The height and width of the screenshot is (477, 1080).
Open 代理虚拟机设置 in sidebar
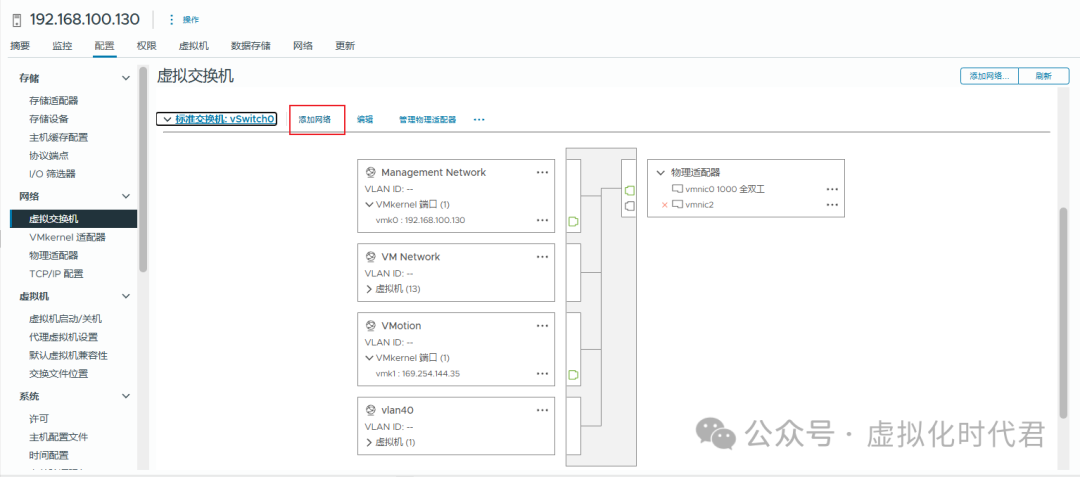click(x=63, y=337)
